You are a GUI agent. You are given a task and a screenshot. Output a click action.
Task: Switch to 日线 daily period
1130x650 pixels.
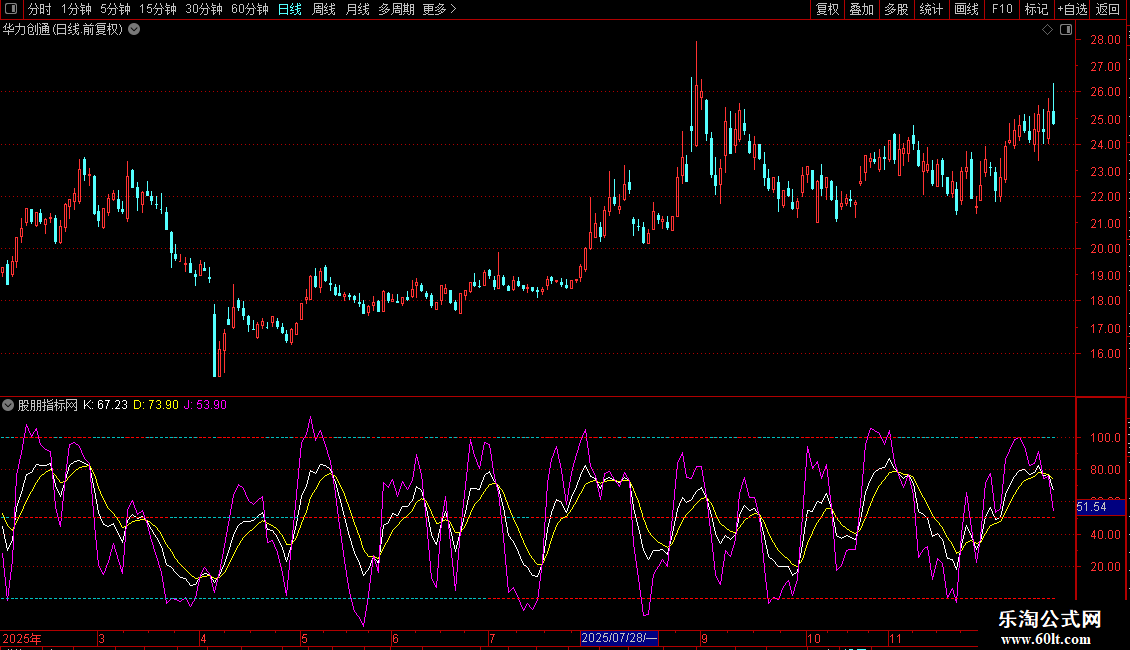point(289,9)
